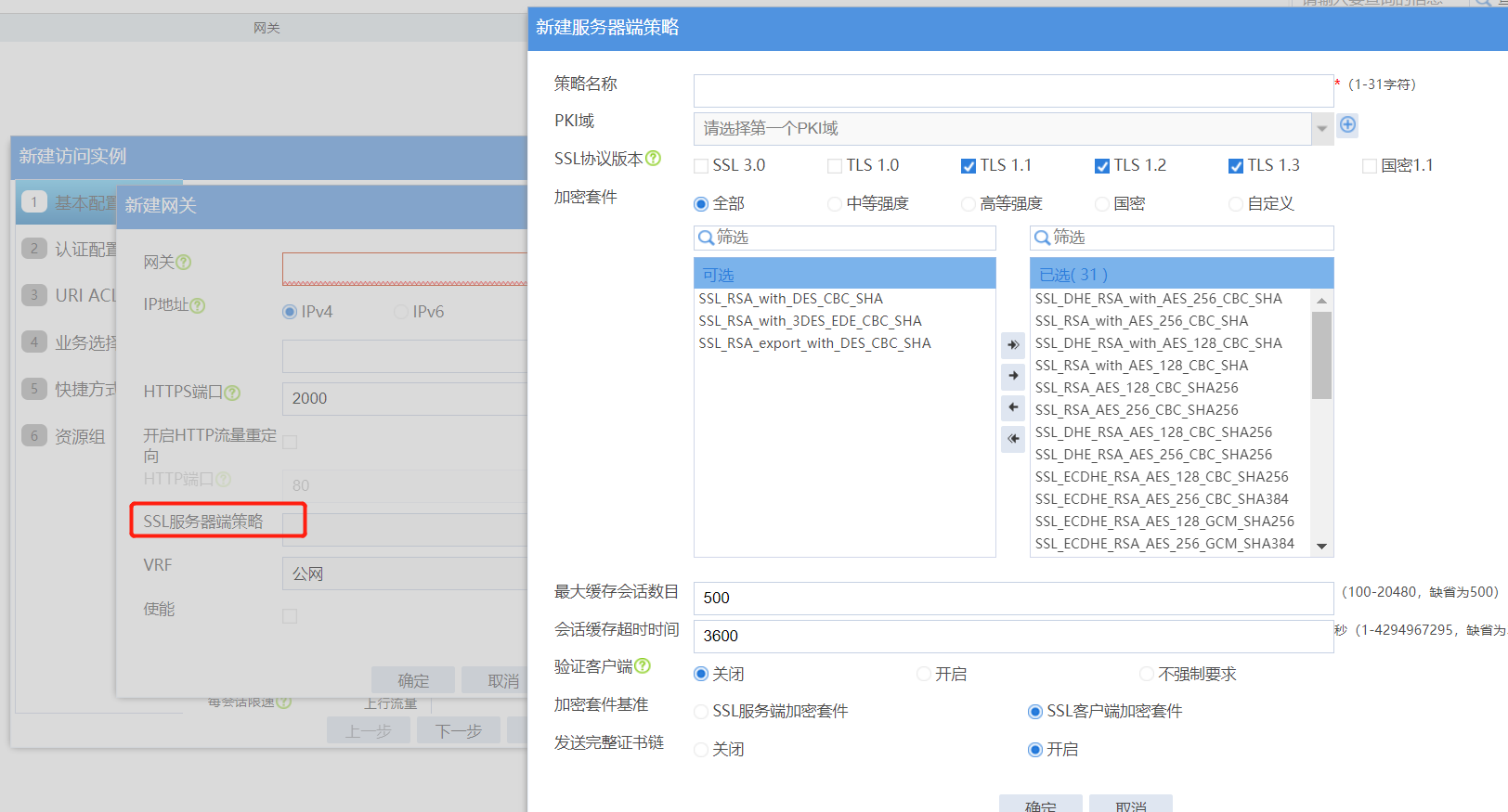Open the PKI域 dropdown list

tap(1321, 129)
